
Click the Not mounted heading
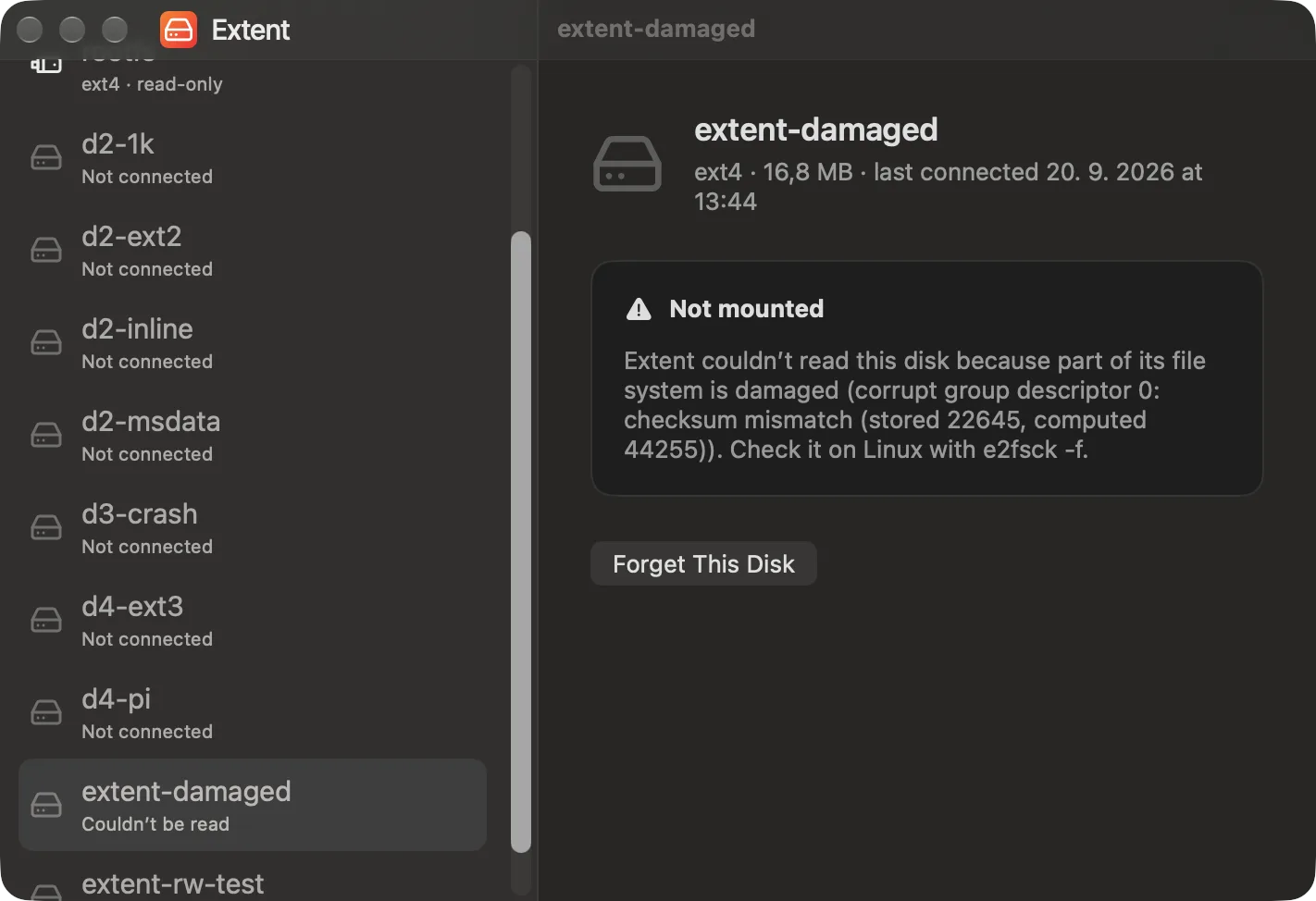click(746, 309)
